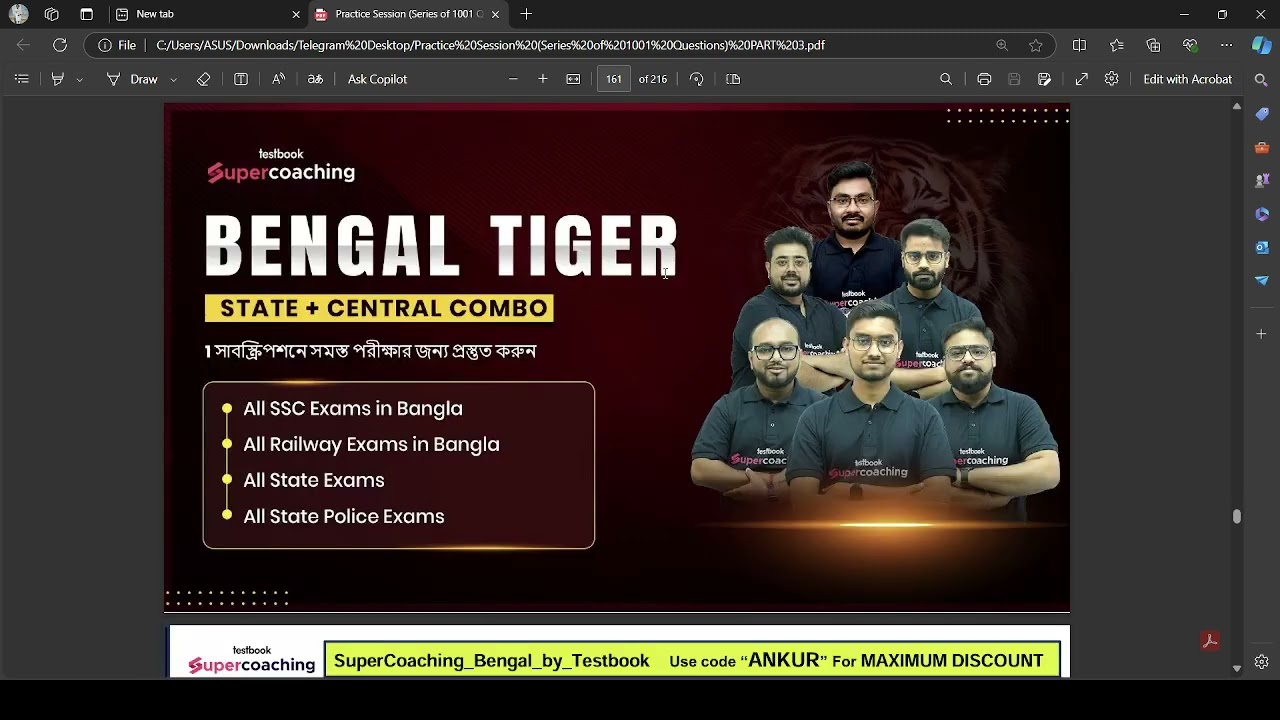Screen dimensions: 1280x720
Task: Rotate the PDF page
Action: pyautogui.click(x=697, y=79)
